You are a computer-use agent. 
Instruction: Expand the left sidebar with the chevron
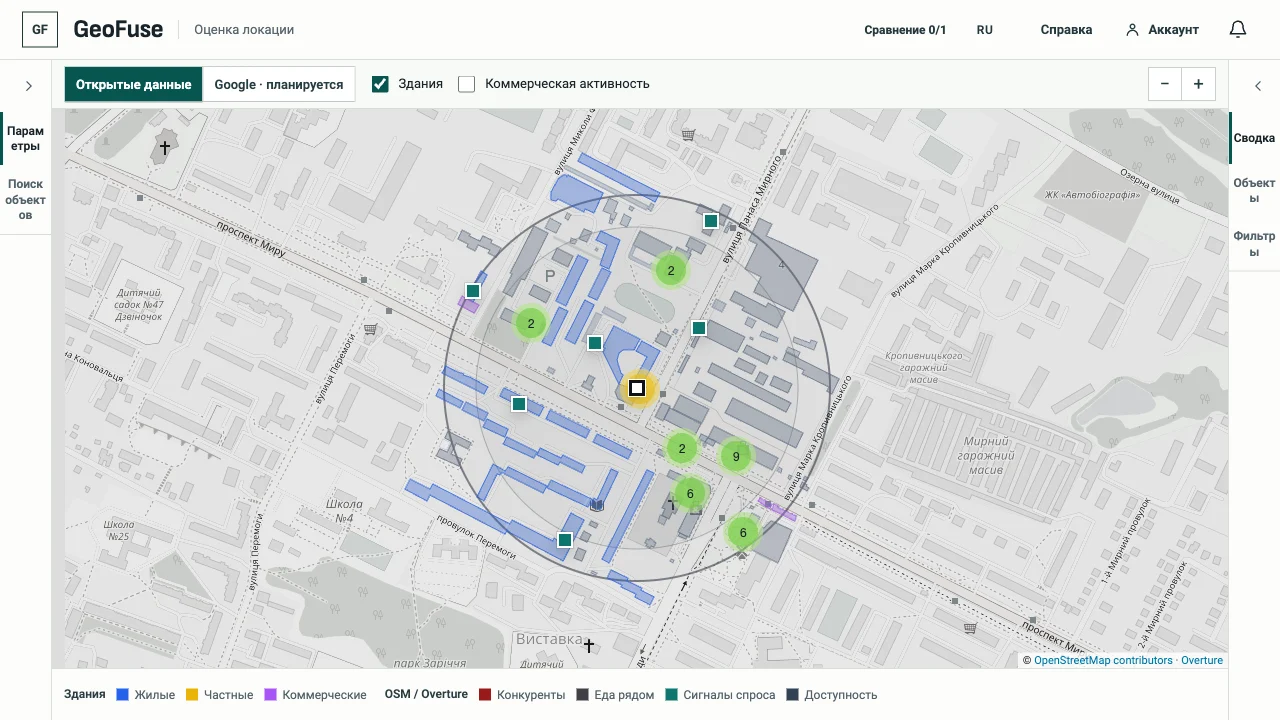pyautogui.click(x=29, y=86)
